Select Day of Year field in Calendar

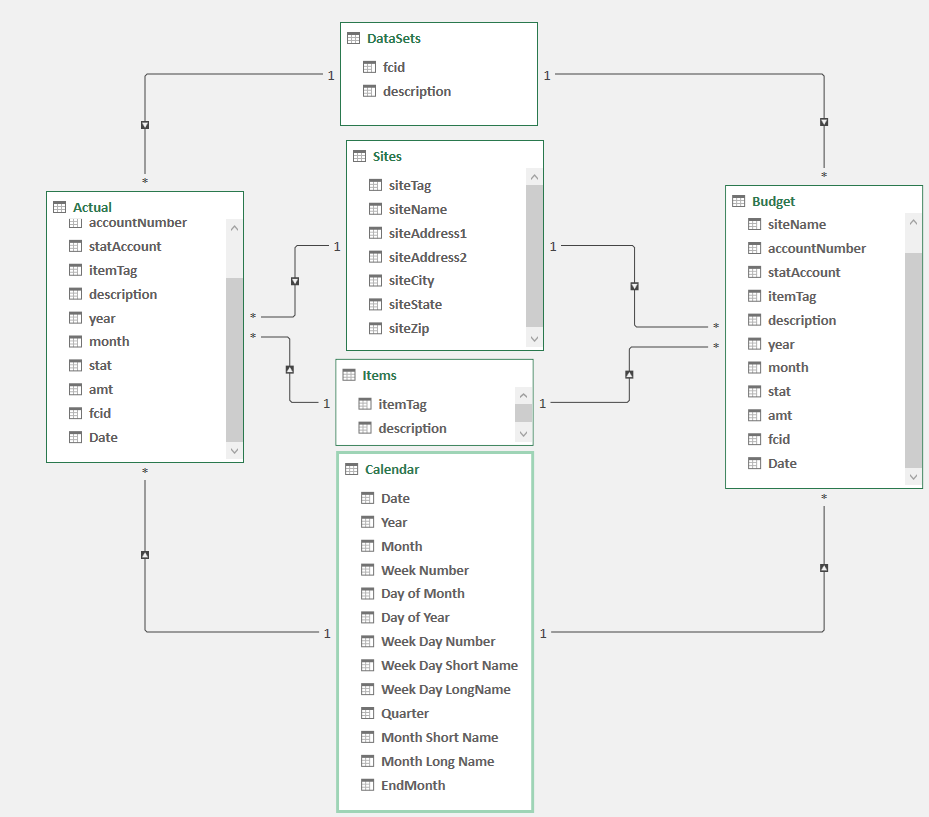point(415,618)
